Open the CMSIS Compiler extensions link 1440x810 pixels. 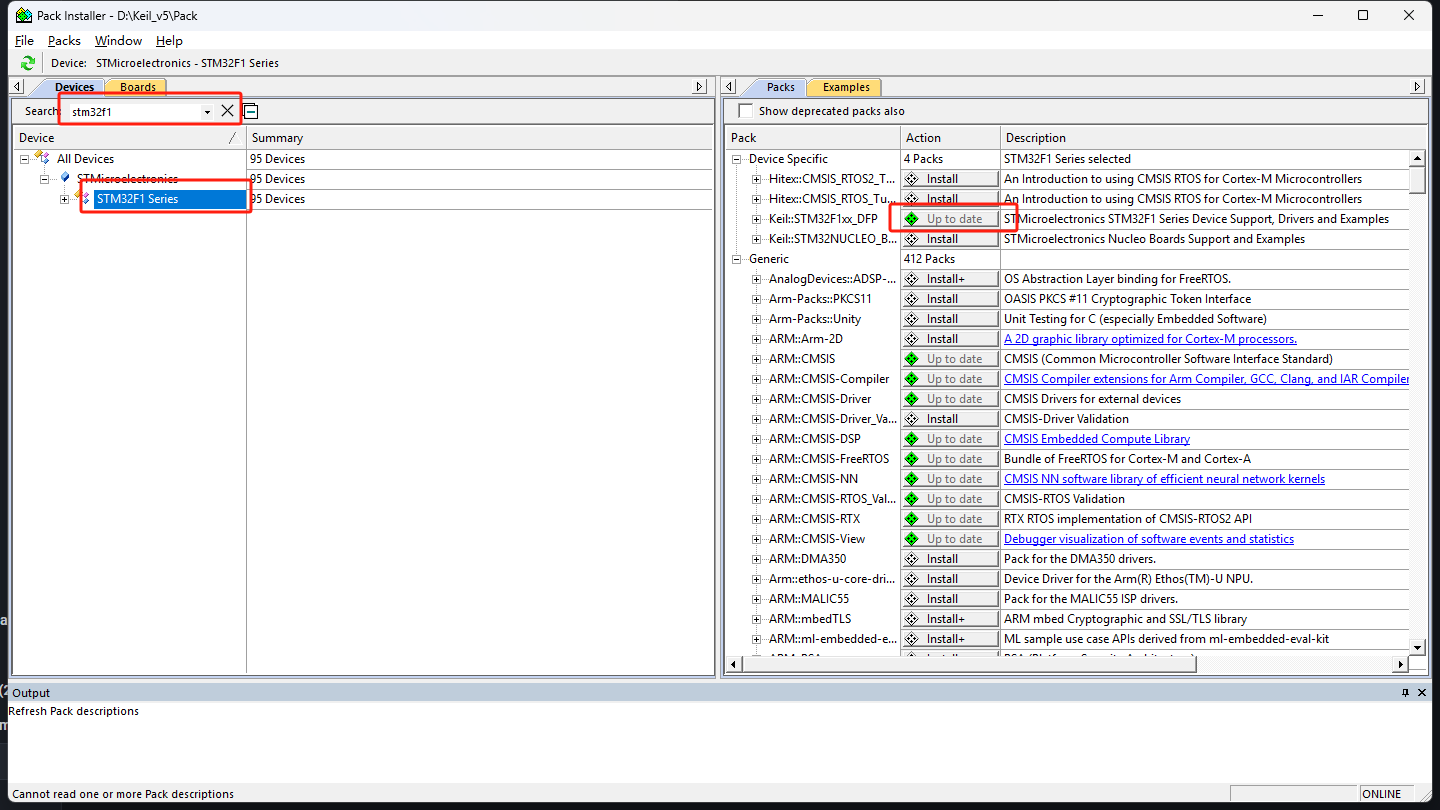click(x=1206, y=379)
